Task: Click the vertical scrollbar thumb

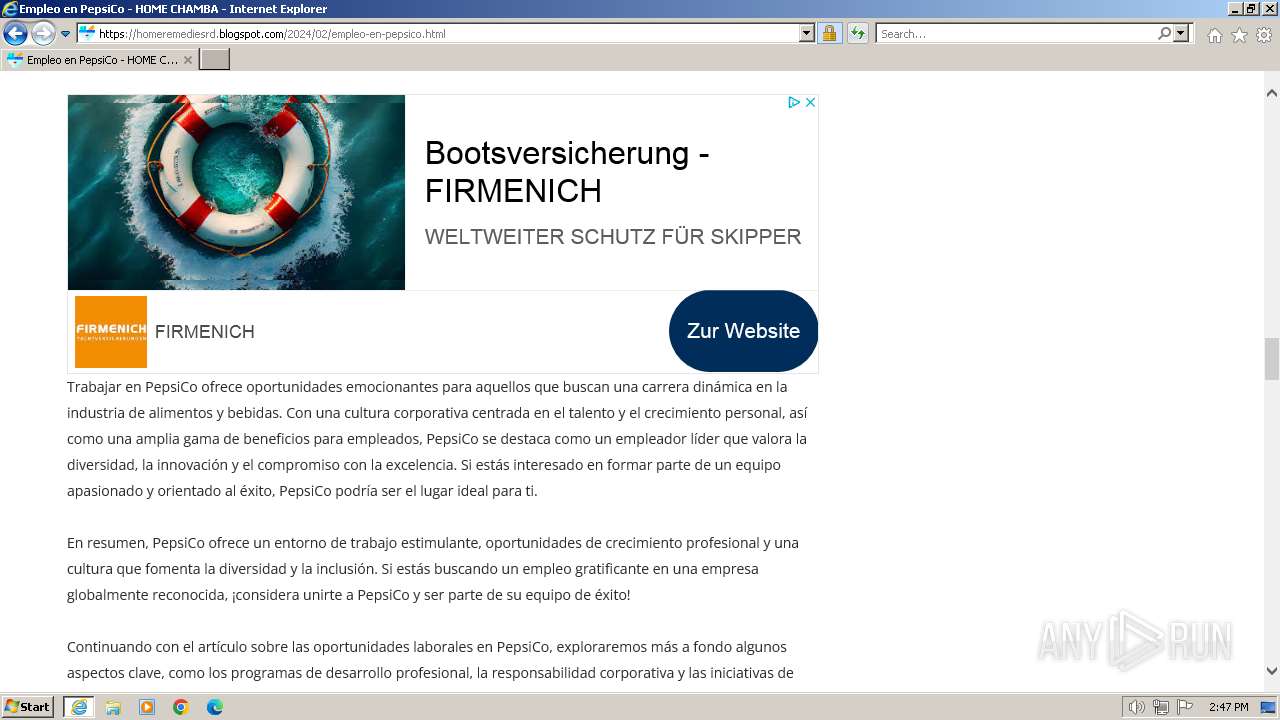Action: pyautogui.click(x=1272, y=359)
